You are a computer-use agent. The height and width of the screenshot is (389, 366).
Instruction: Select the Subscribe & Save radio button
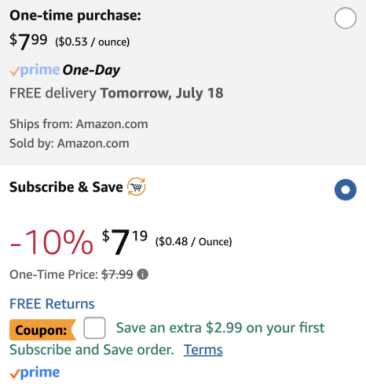(345, 190)
